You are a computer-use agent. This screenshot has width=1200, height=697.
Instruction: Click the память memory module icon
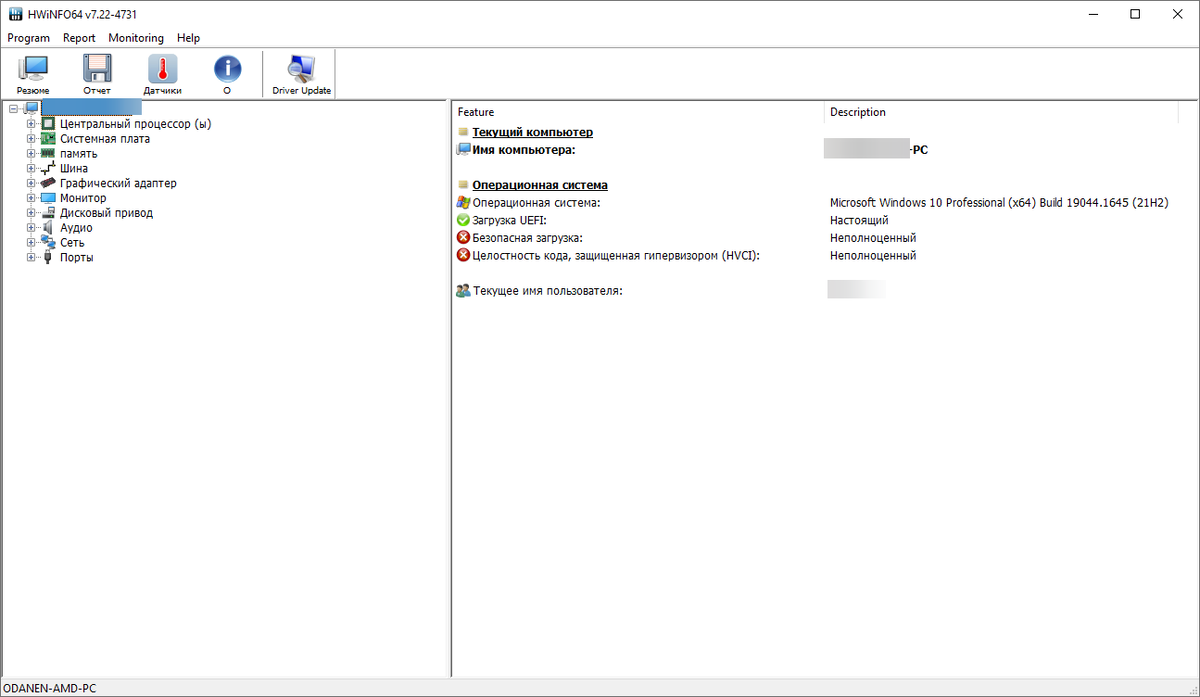point(48,154)
